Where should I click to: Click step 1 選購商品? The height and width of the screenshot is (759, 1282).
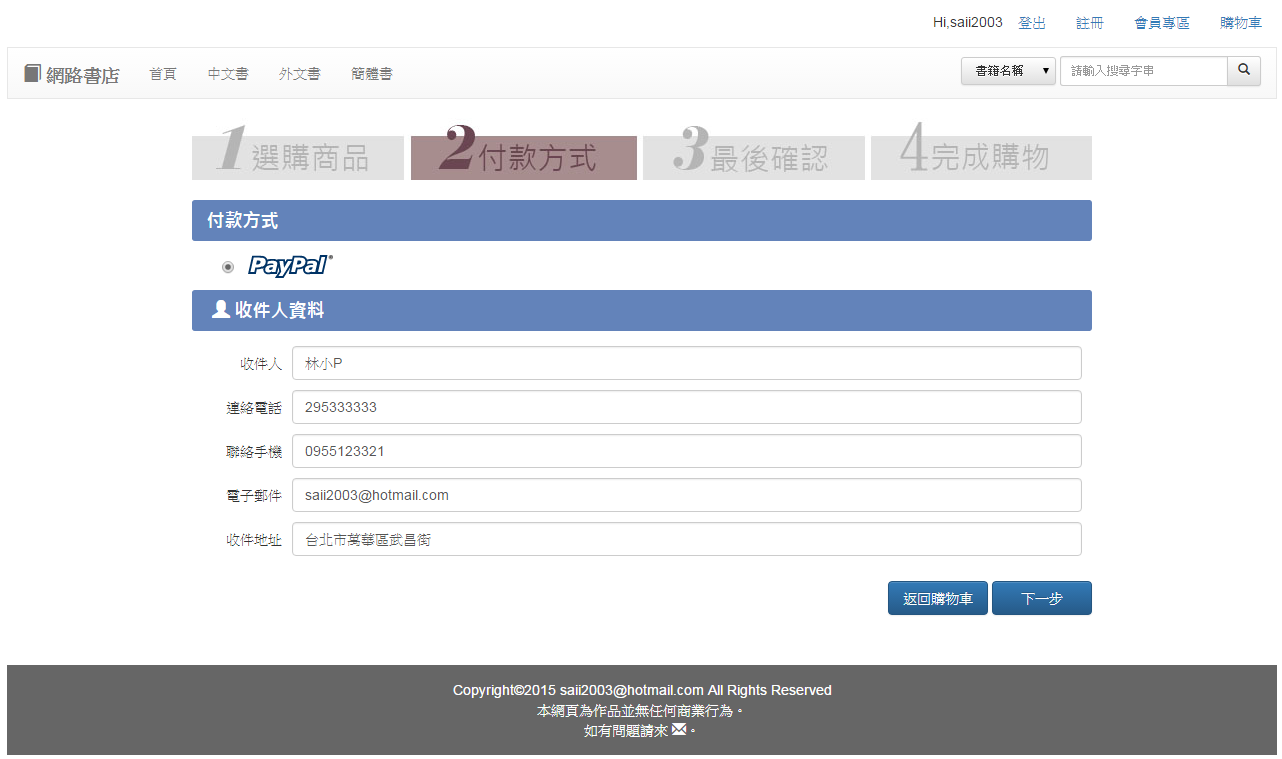click(x=298, y=151)
